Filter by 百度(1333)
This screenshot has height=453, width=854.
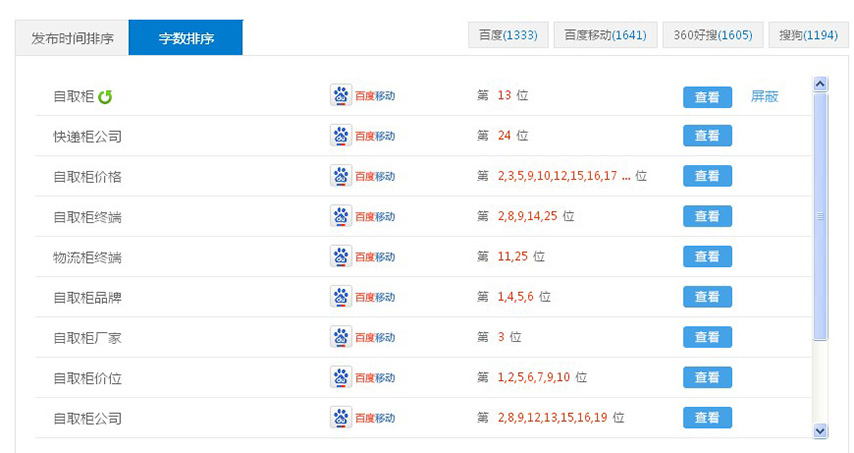click(x=508, y=35)
